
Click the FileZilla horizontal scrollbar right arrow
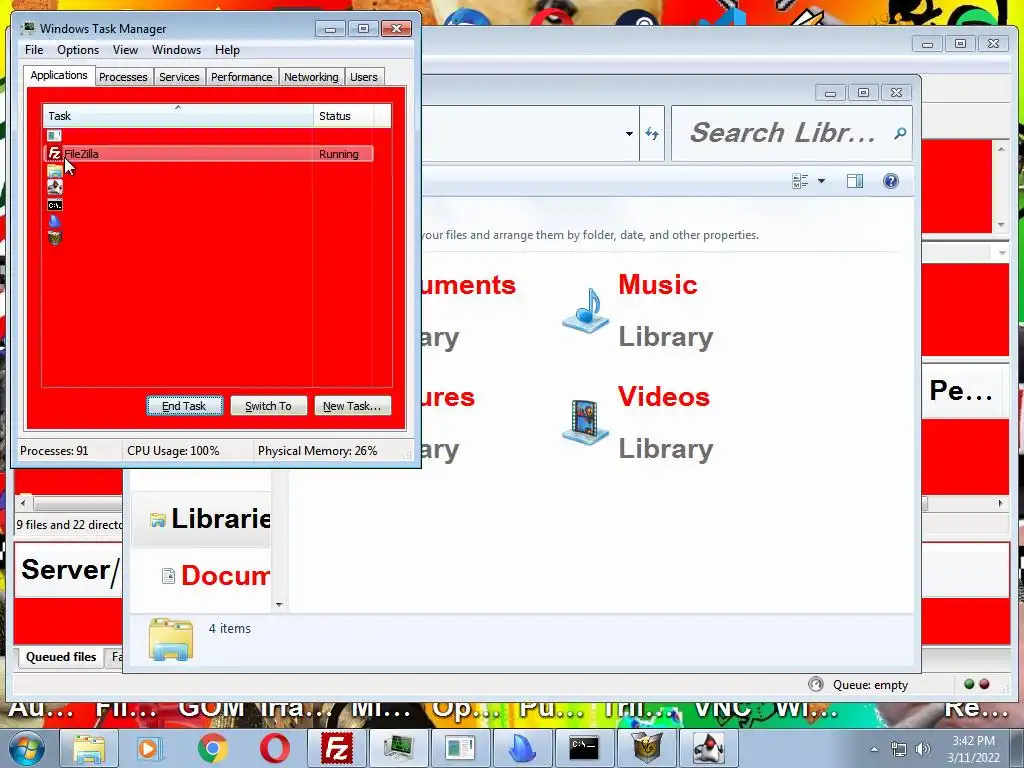click(1000, 503)
